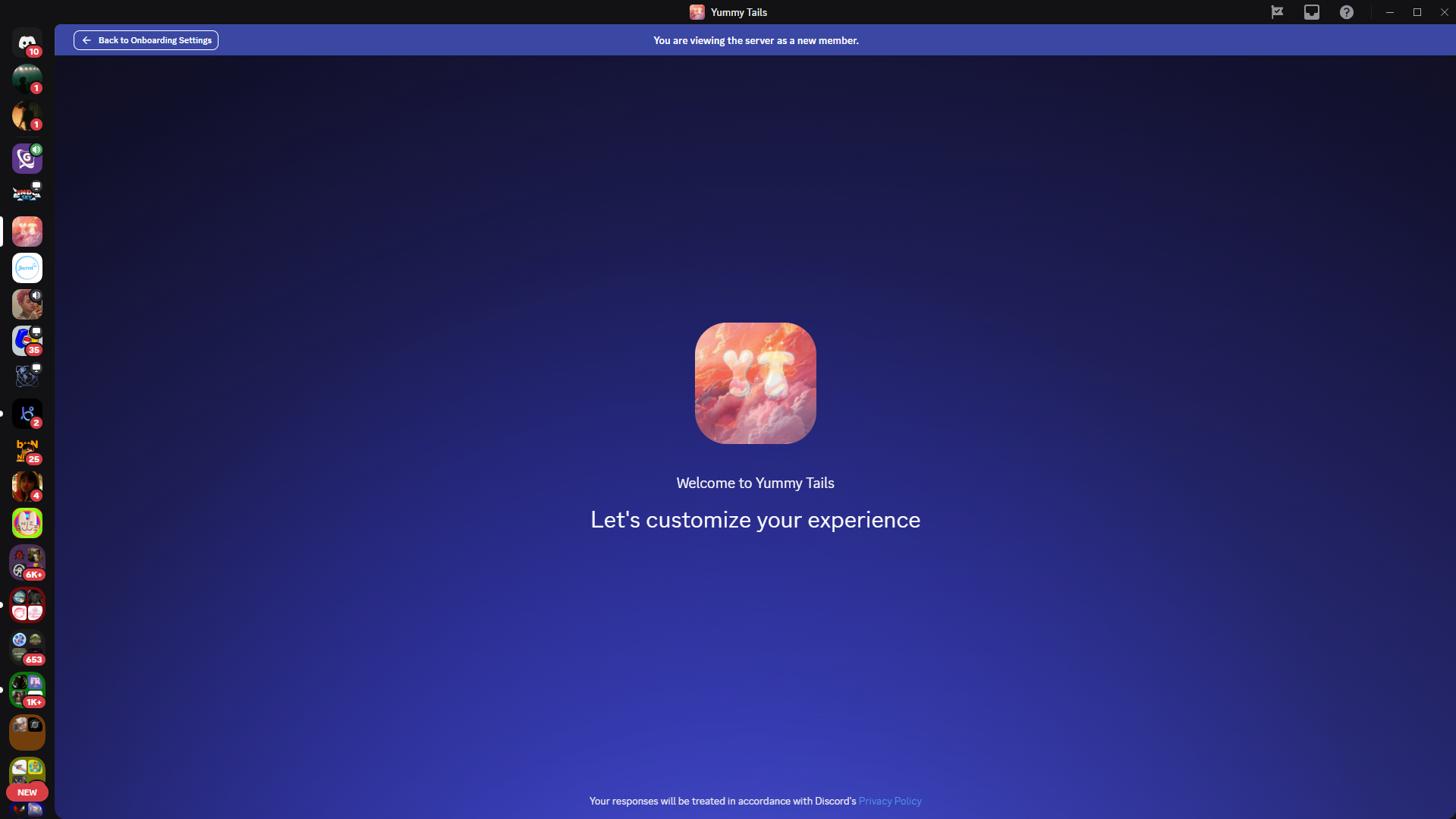Open the server with pink-haired person avatar
Viewport: 1456px width, 819px height.
tap(27, 304)
